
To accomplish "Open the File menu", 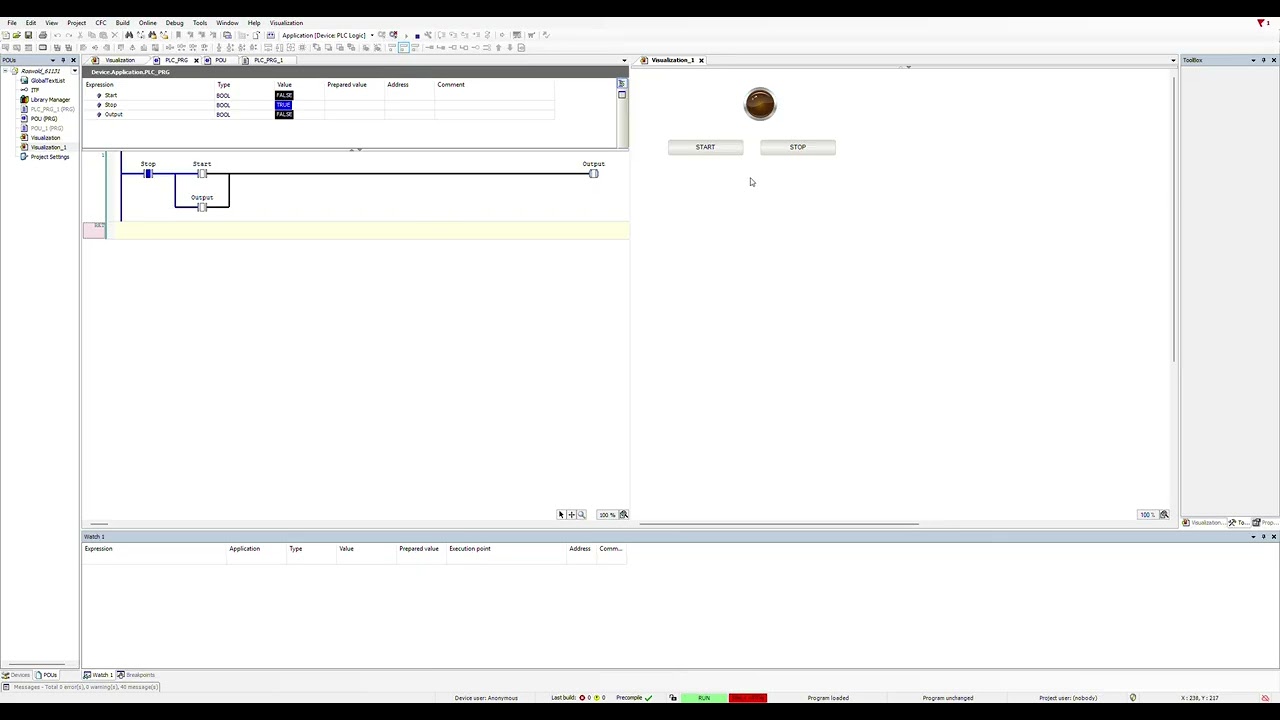I will [x=12, y=23].
